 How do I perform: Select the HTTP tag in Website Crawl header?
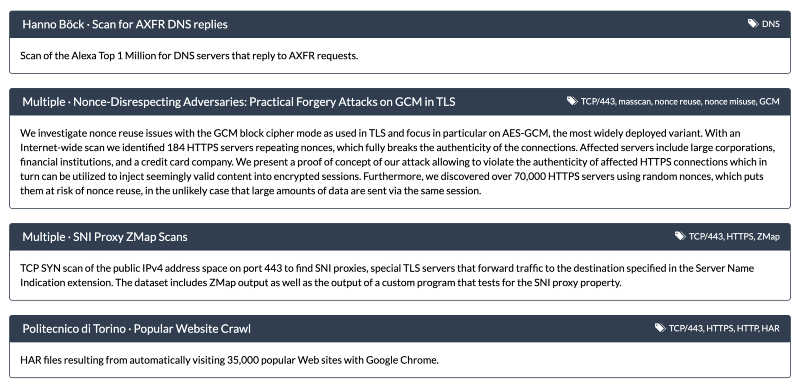747,328
